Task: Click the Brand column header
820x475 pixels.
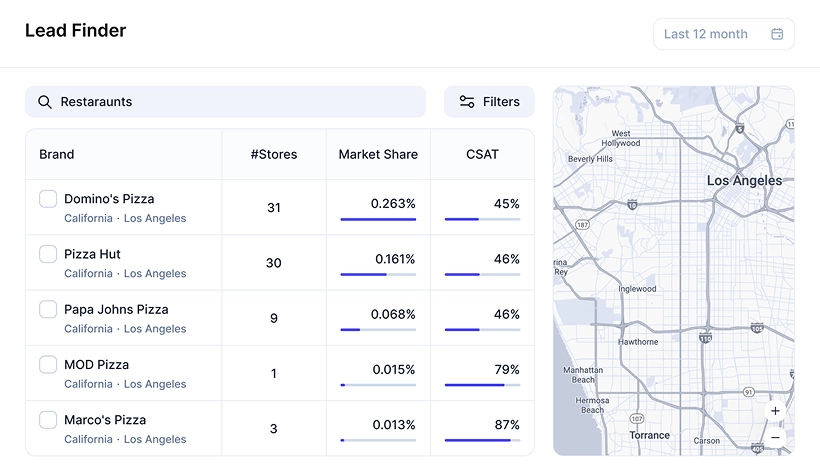Action: 57,155
